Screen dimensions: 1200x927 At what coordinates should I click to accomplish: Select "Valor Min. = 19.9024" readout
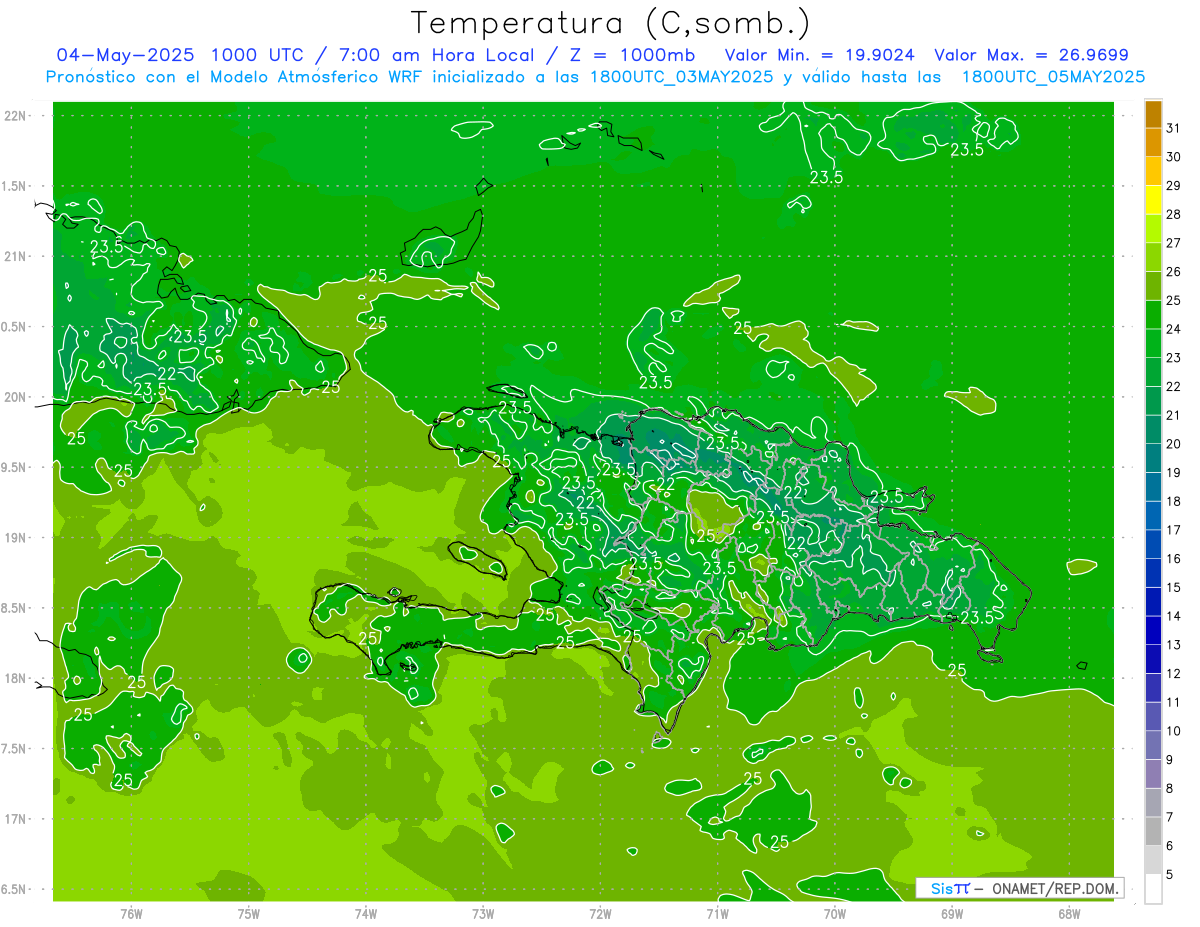819,55
